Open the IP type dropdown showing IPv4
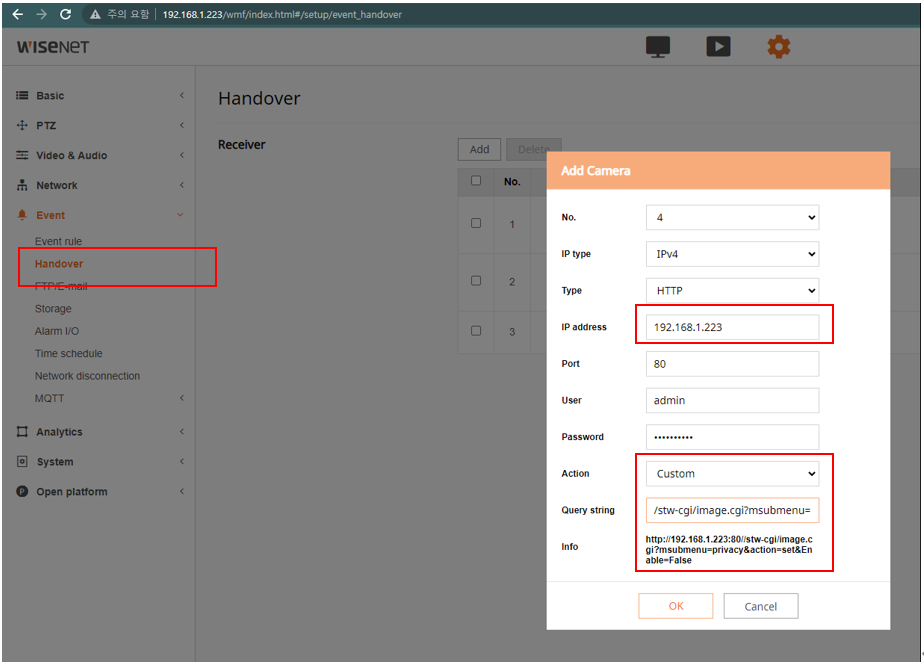The image size is (924, 664). 732,254
